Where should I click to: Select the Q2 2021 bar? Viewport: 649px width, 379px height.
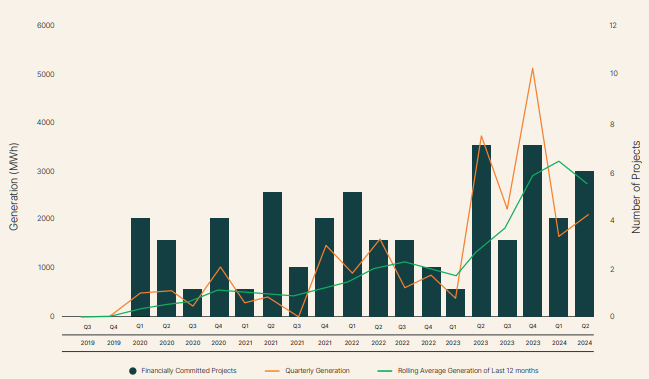pyautogui.click(x=272, y=254)
